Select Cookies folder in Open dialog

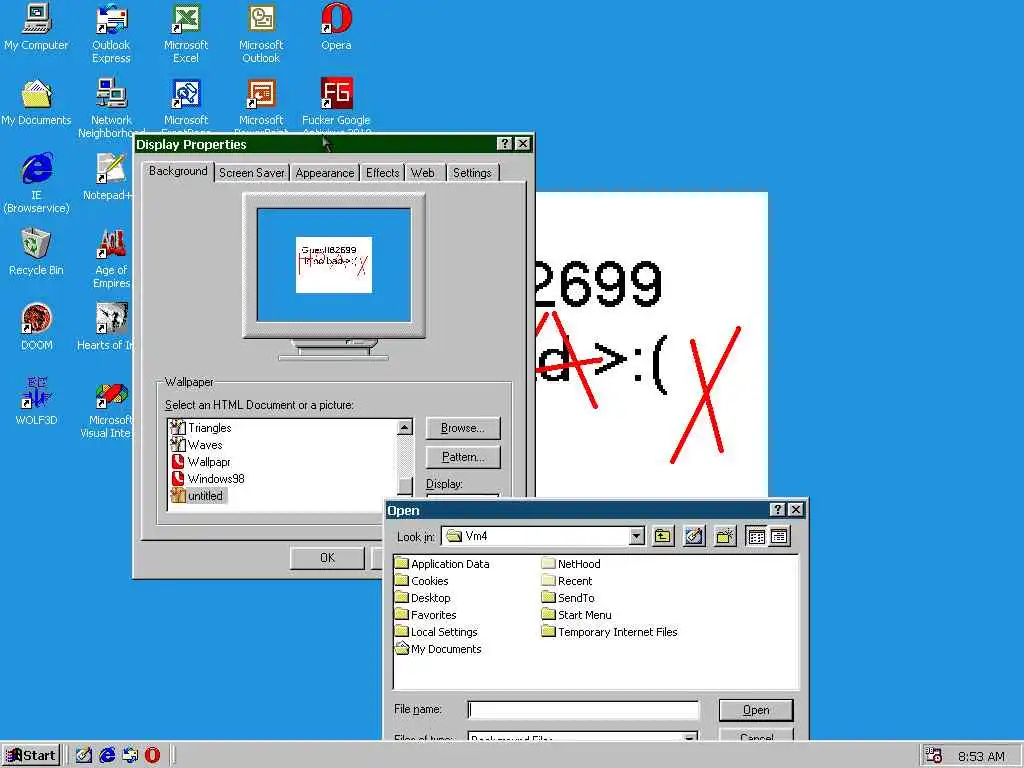click(x=422, y=581)
